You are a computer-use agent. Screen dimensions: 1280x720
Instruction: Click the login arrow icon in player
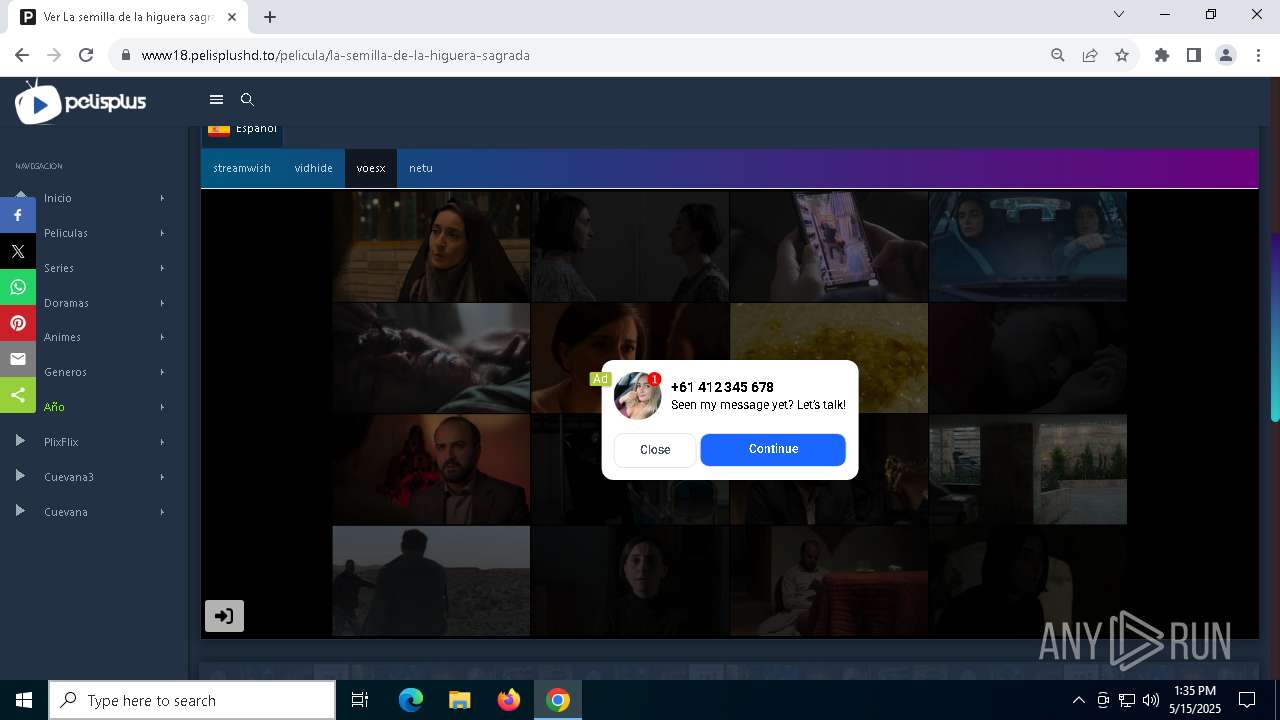click(224, 616)
